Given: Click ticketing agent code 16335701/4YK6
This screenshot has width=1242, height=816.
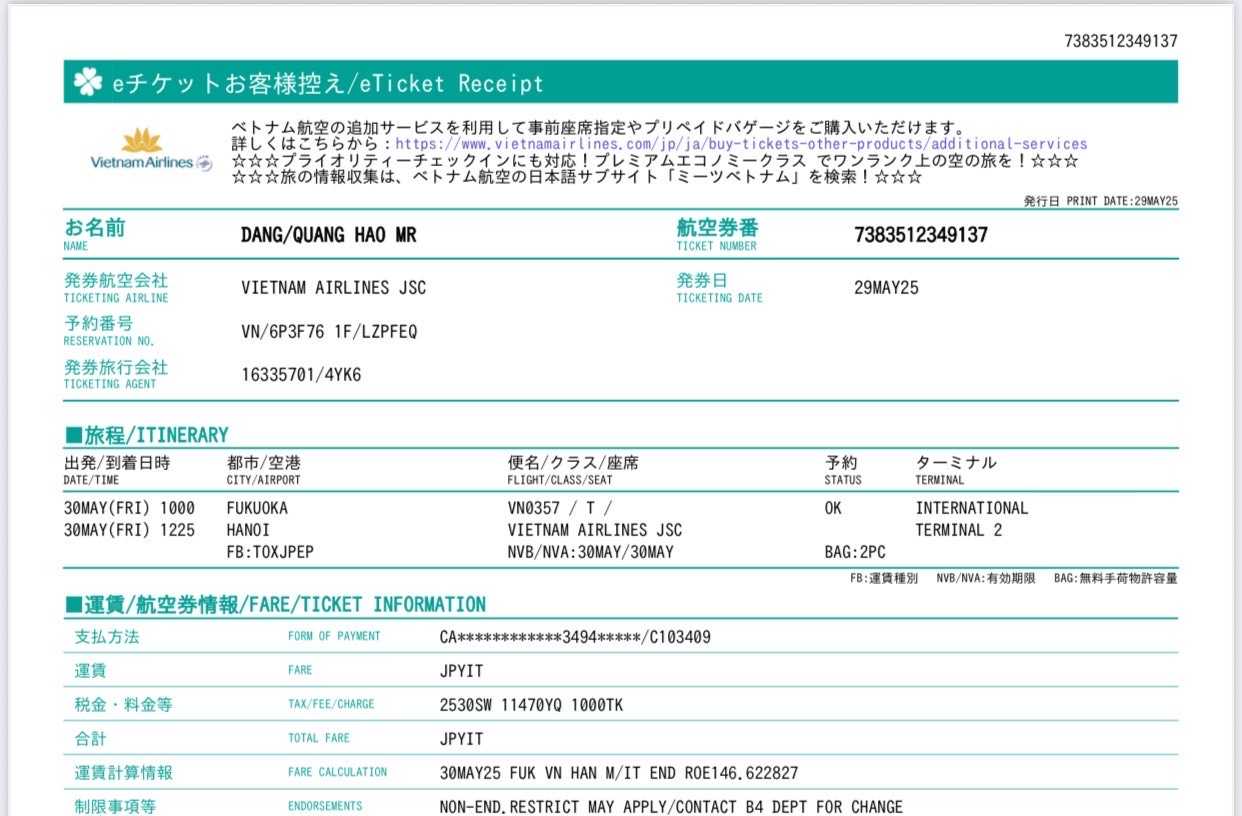Looking at the screenshot, I should (x=301, y=375).
